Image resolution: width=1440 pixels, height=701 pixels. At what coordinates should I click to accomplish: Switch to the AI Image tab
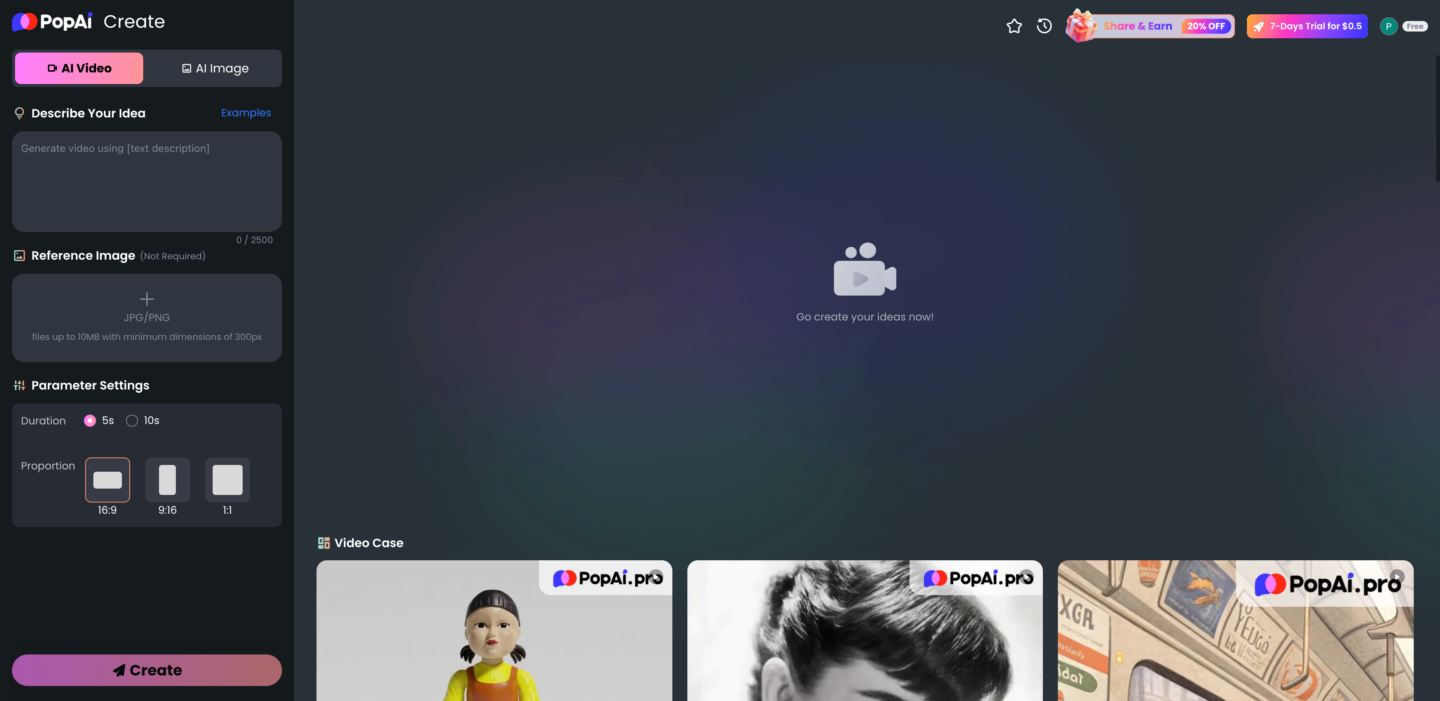[x=214, y=68]
